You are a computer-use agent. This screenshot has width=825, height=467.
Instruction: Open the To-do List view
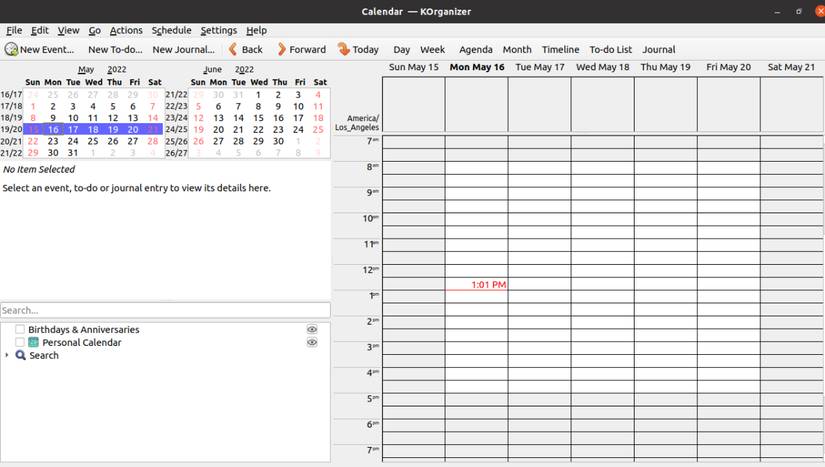(x=611, y=49)
